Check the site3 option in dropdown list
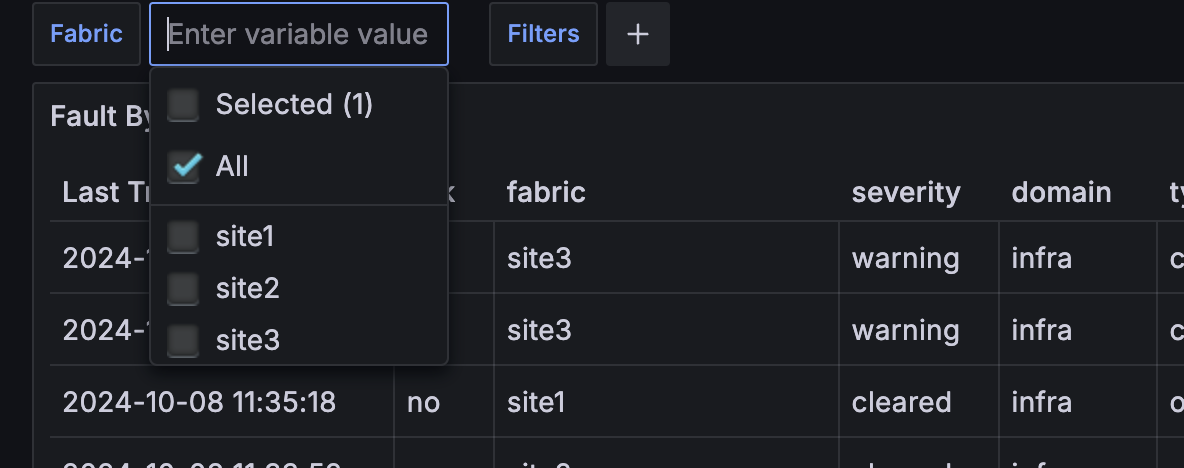Screen dimensions: 1184x468 pyautogui.click(x=183, y=341)
